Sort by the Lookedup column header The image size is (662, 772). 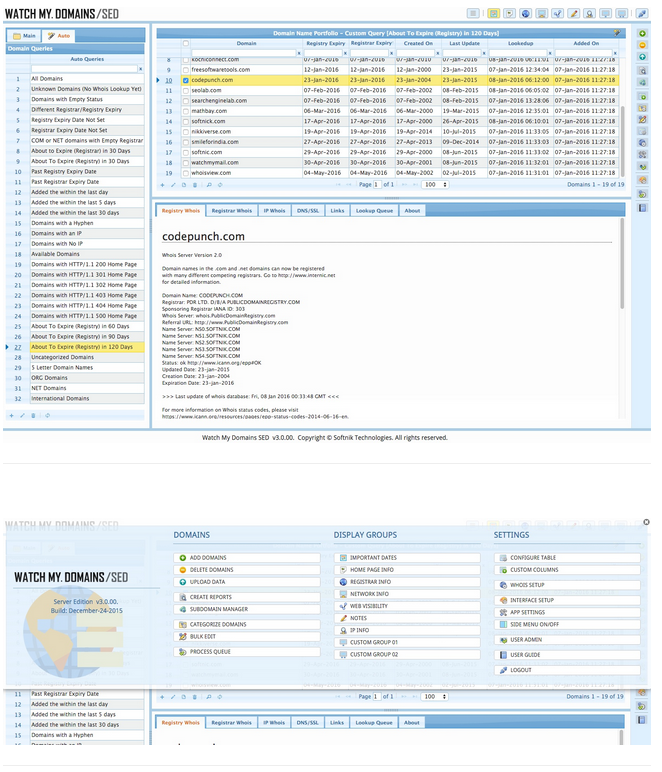(x=520, y=43)
